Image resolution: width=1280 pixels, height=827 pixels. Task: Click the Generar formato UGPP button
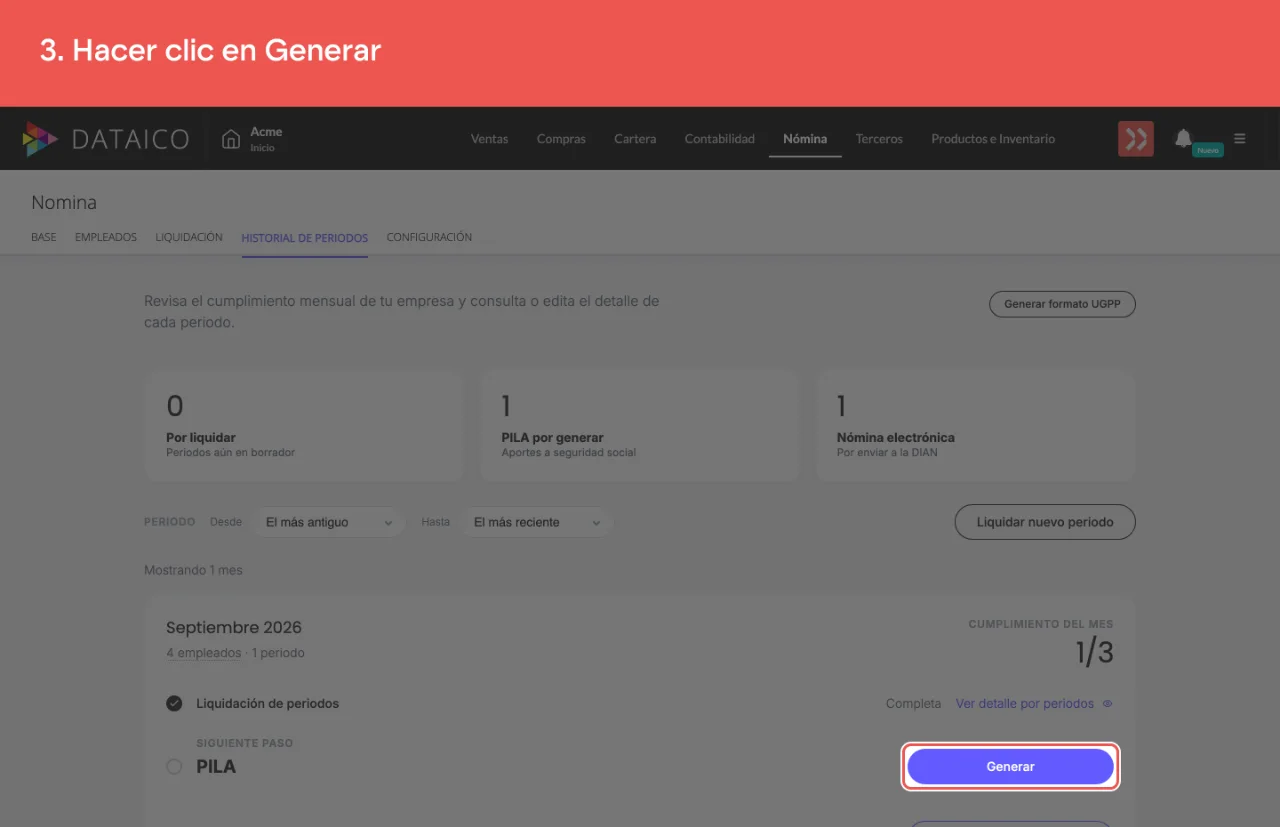(x=1062, y=304)
